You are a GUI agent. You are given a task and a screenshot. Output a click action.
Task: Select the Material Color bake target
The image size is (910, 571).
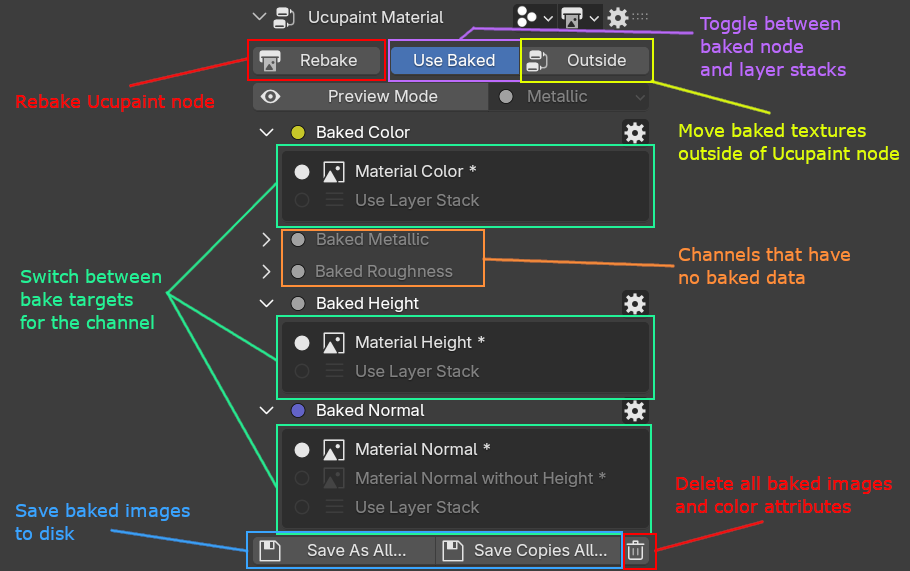302,172
